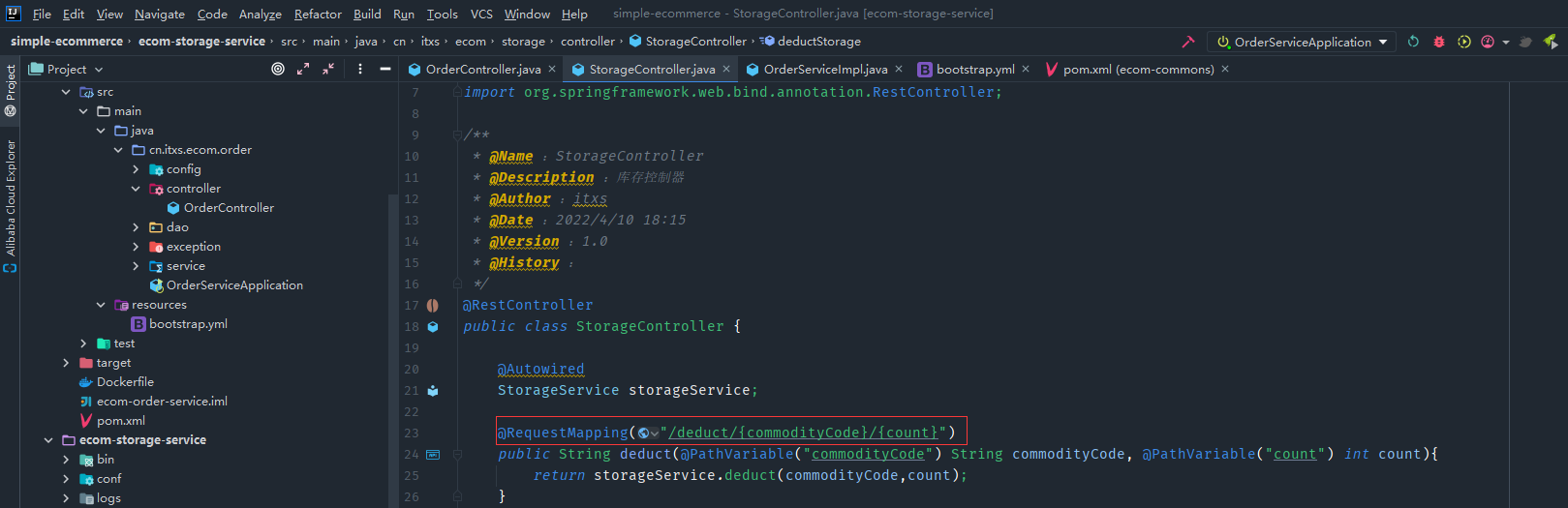Toggle the Alibaba Cloud Explorer side tab
This screenshot has width=1568, height=508.
[x=11, y=205]
